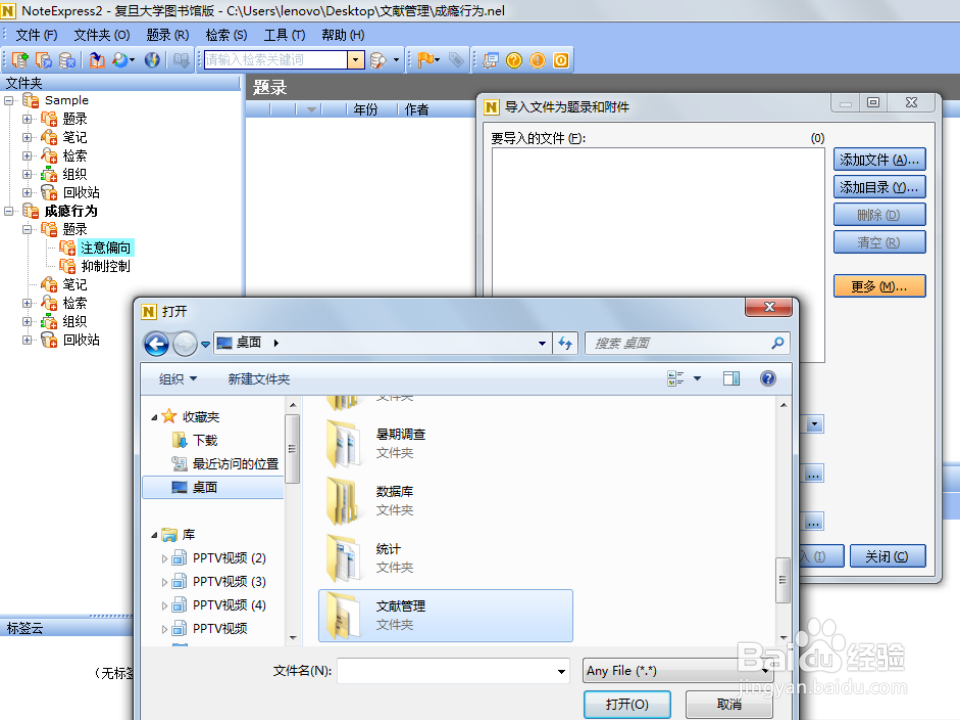This screenshot has height=720, width=960.
Task: Select the 注意偏向 folder in the tree
Action: tap(105, 248)
